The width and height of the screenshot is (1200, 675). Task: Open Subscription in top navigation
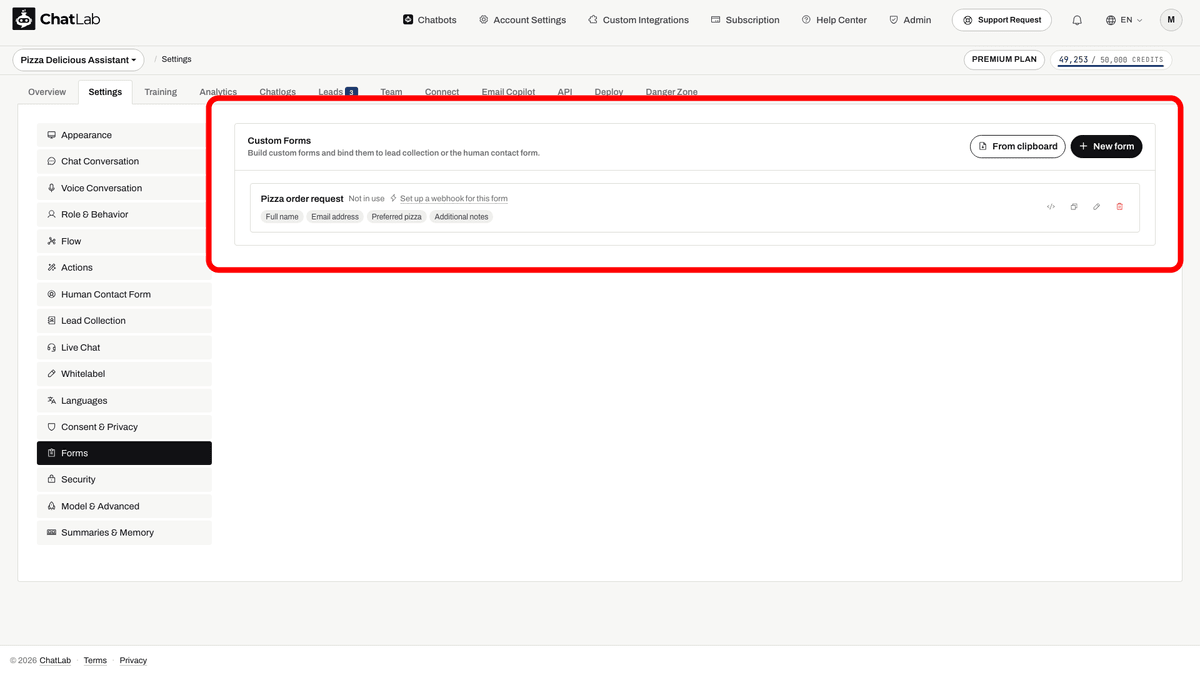[745, 20]
